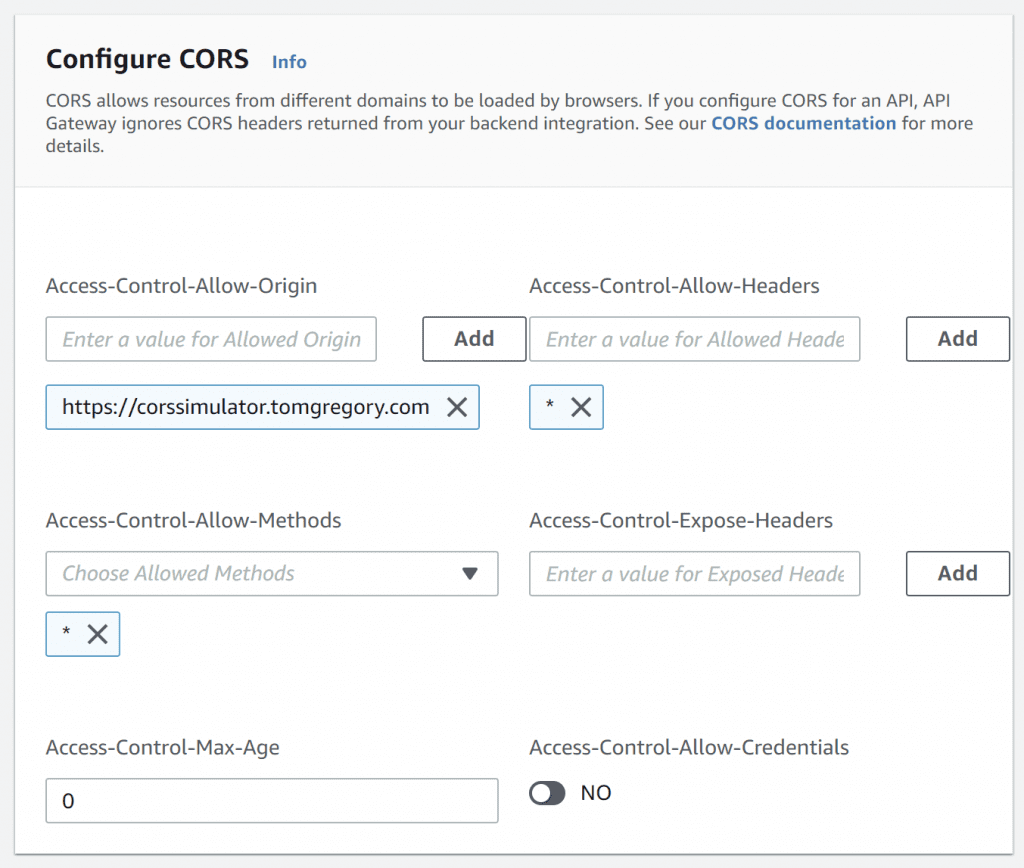Toggle the Access-Control-Allow-Credentials switch

[x=547, y=793]
